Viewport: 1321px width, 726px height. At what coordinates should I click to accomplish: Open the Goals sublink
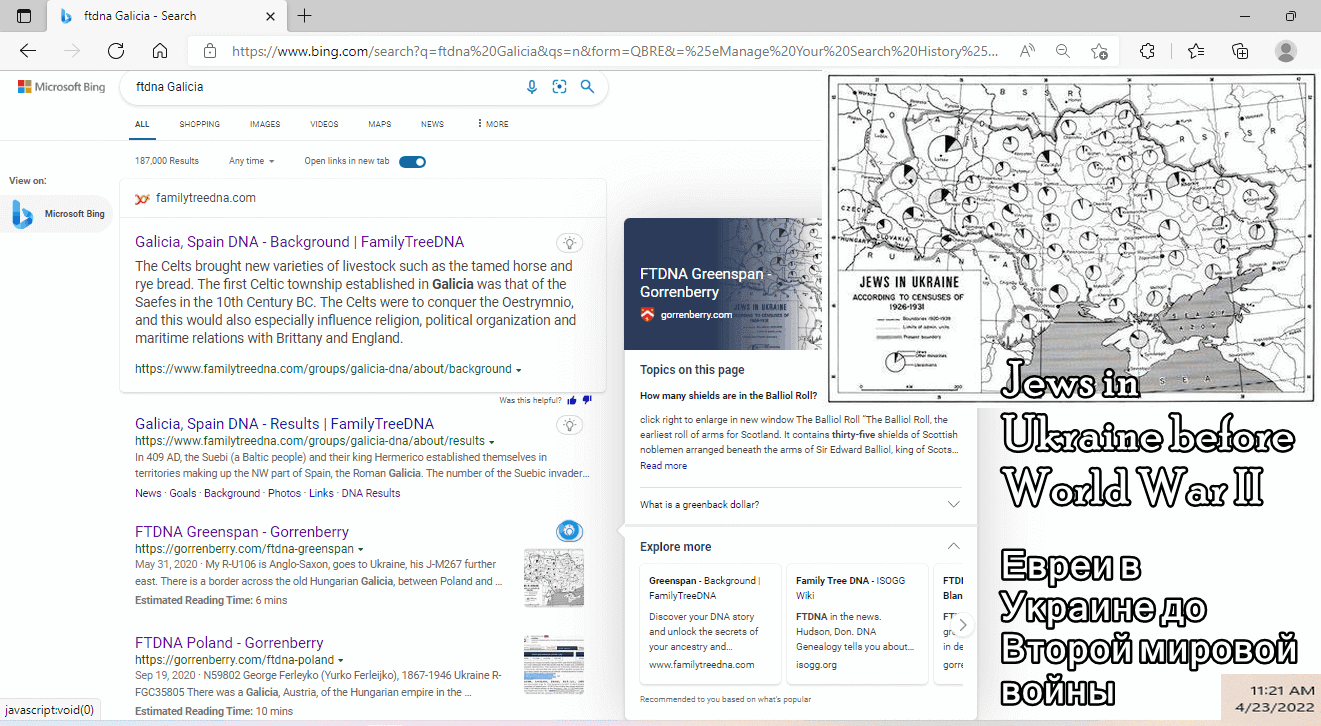pos(183,493)
